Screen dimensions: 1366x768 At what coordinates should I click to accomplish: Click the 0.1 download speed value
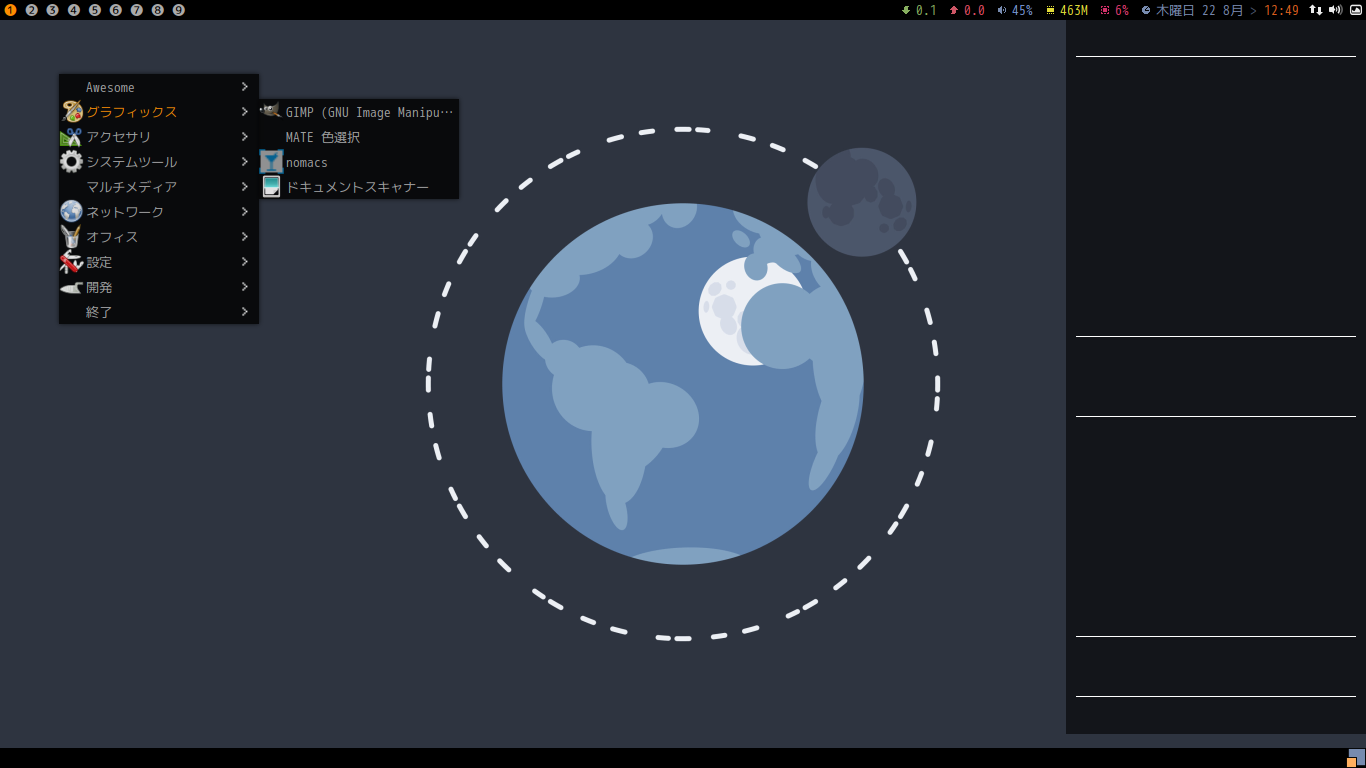pos(926,10)
